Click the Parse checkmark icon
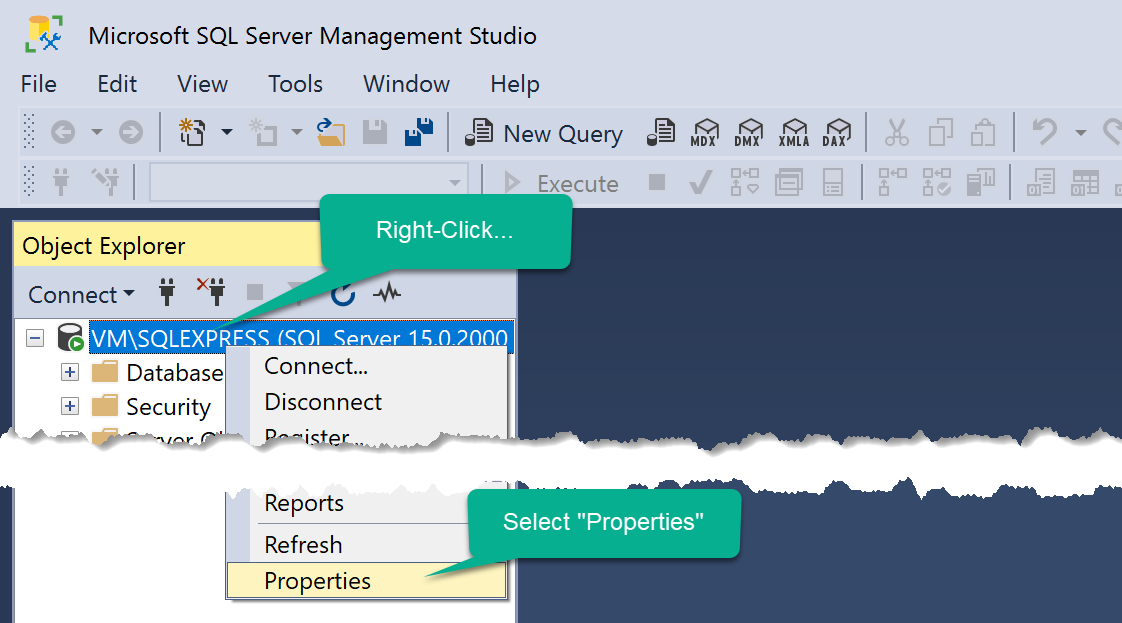1122x623 pixels. coord(701,182)
